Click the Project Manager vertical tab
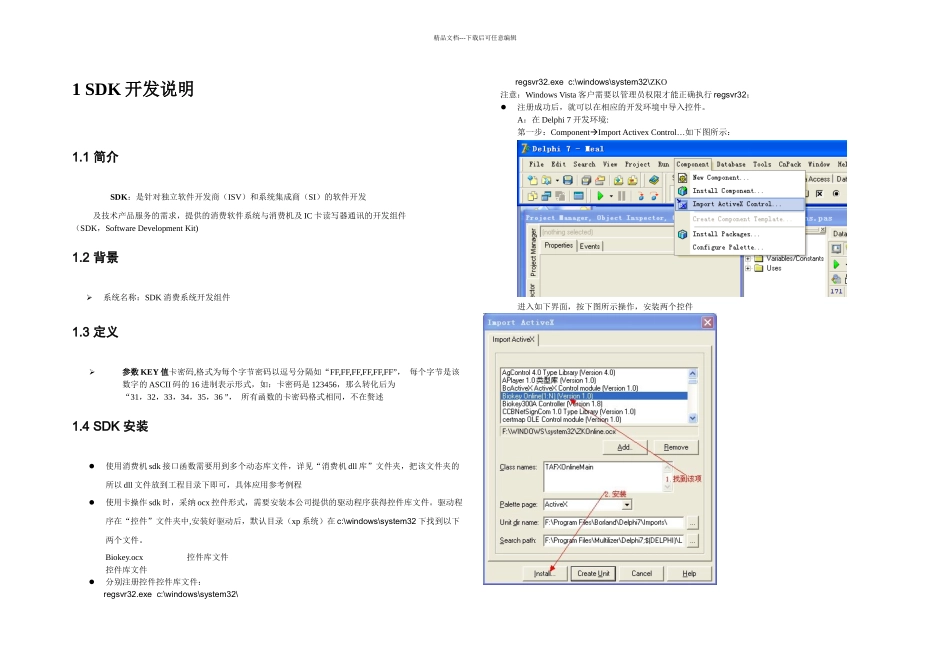The image size is (950, 672). coord(533,252)
